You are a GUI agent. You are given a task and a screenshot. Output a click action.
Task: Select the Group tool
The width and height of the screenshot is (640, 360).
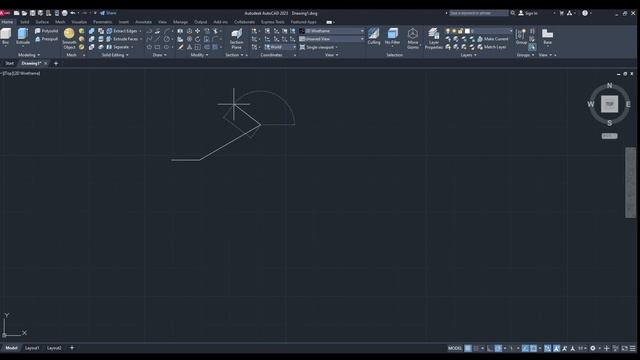pos(521,36)
